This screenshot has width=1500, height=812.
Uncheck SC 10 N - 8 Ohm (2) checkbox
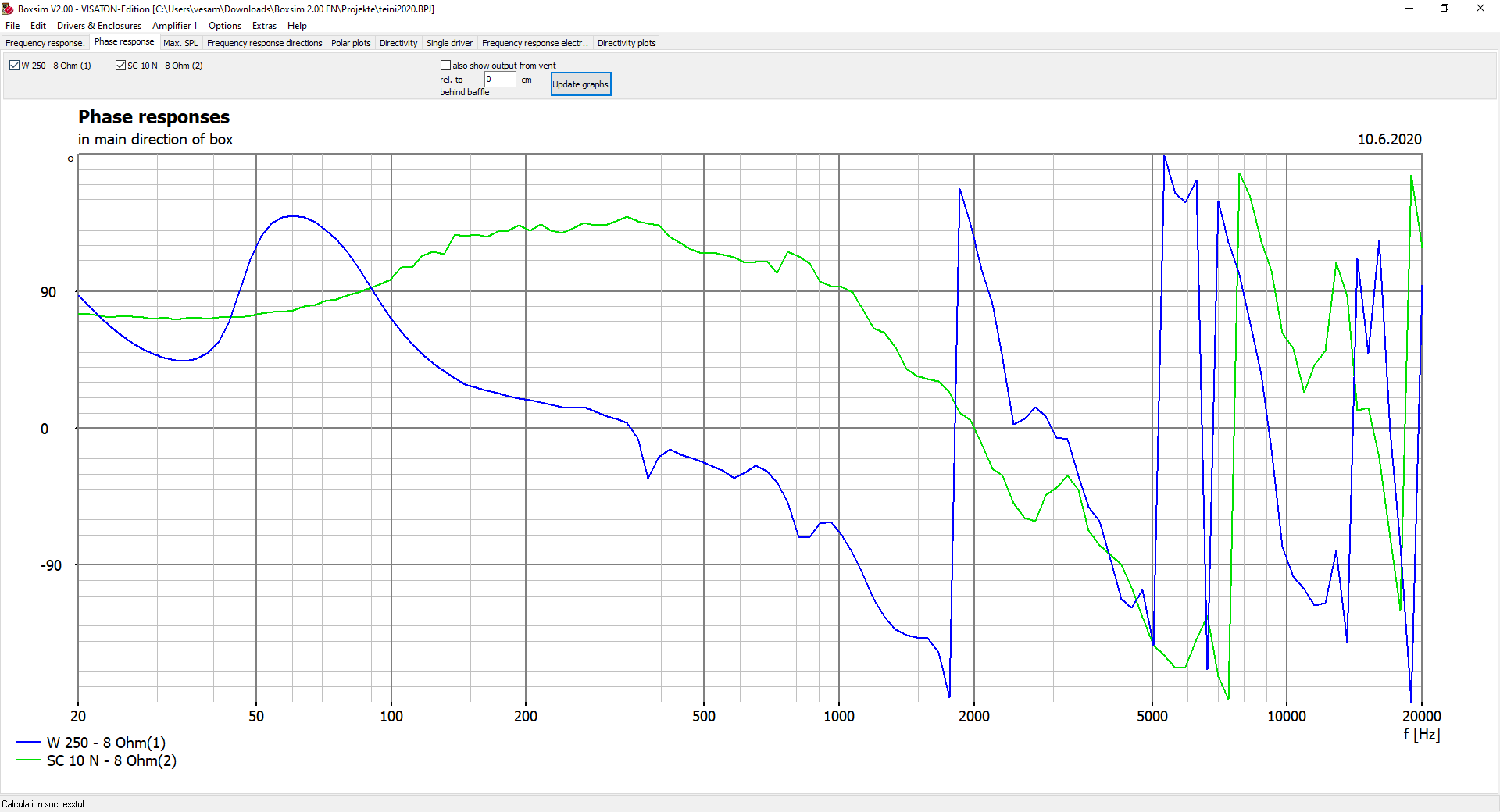(120, 66)
